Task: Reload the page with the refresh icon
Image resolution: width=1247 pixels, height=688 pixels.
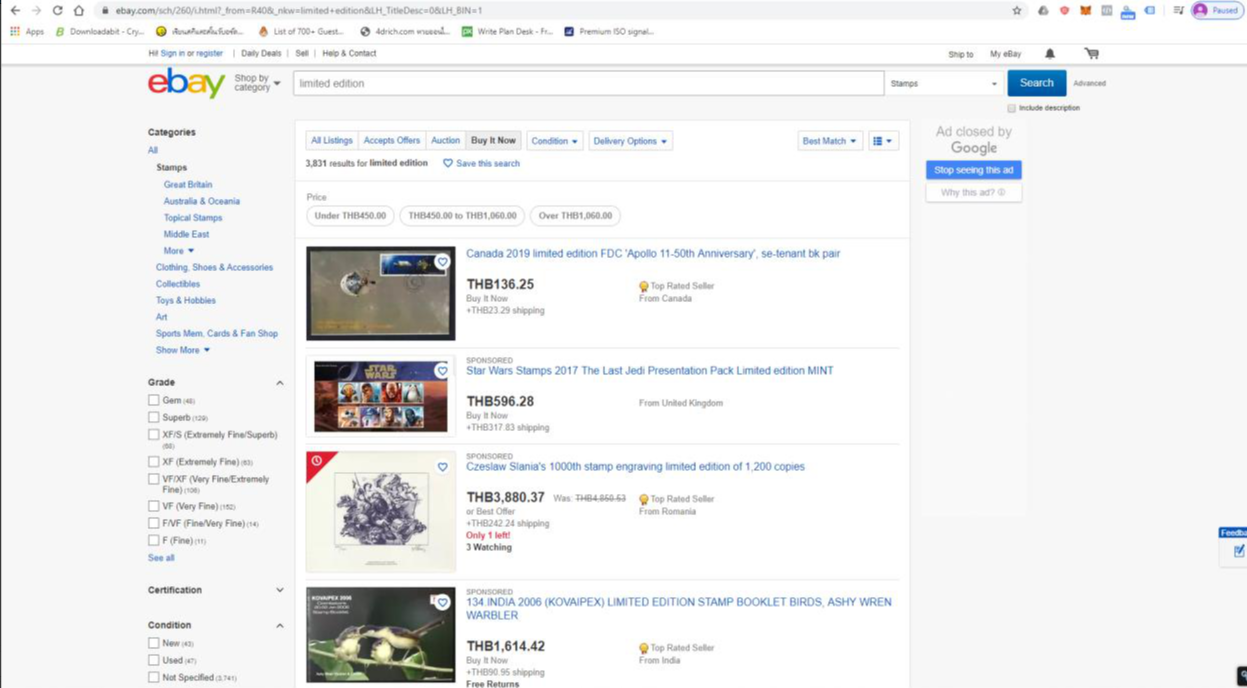Action: click(x=57, y=10)
